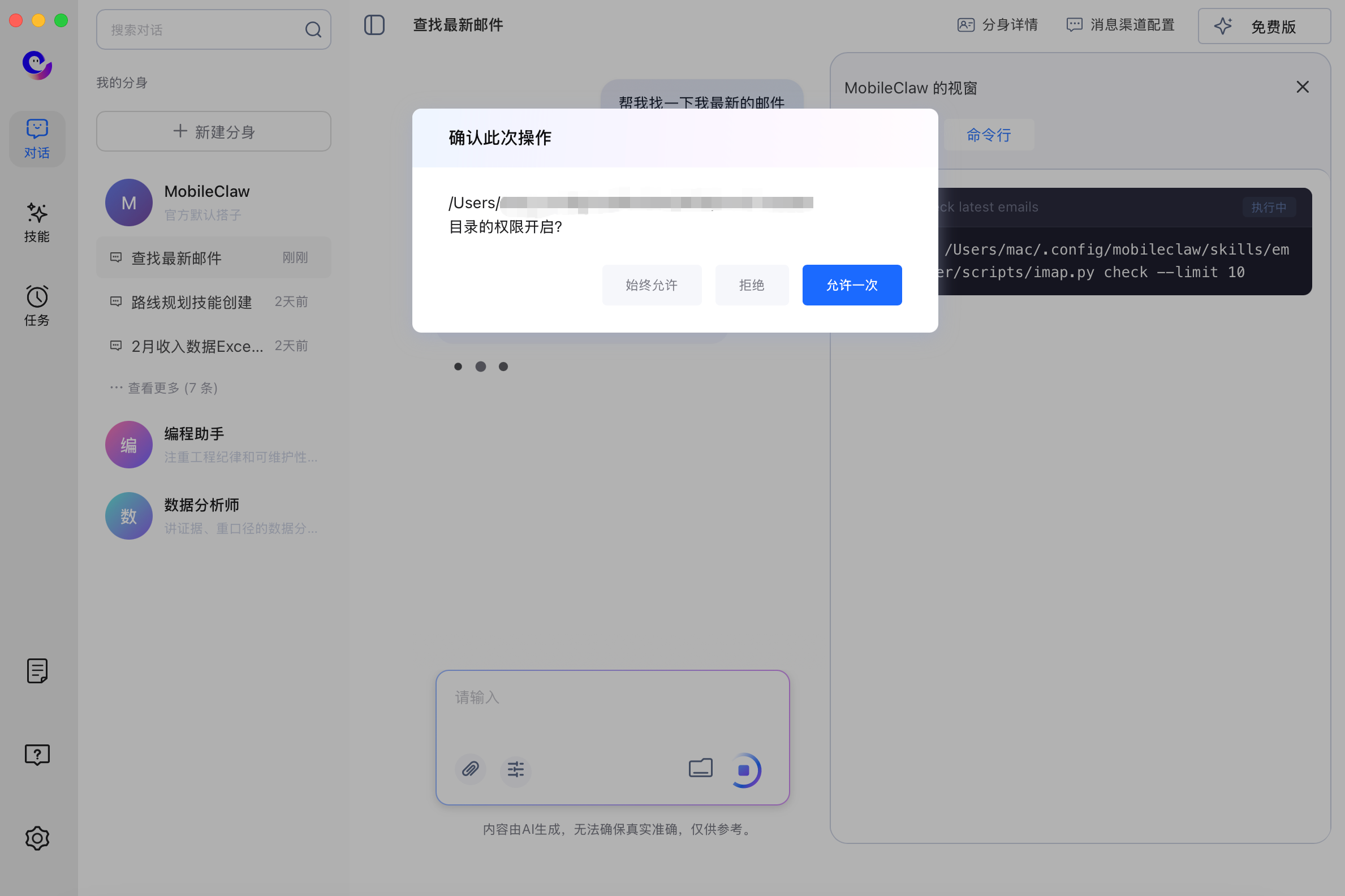1345x896 pixels.
Task: Click the attachment paperclip icon
Action: tap(470, 769)
